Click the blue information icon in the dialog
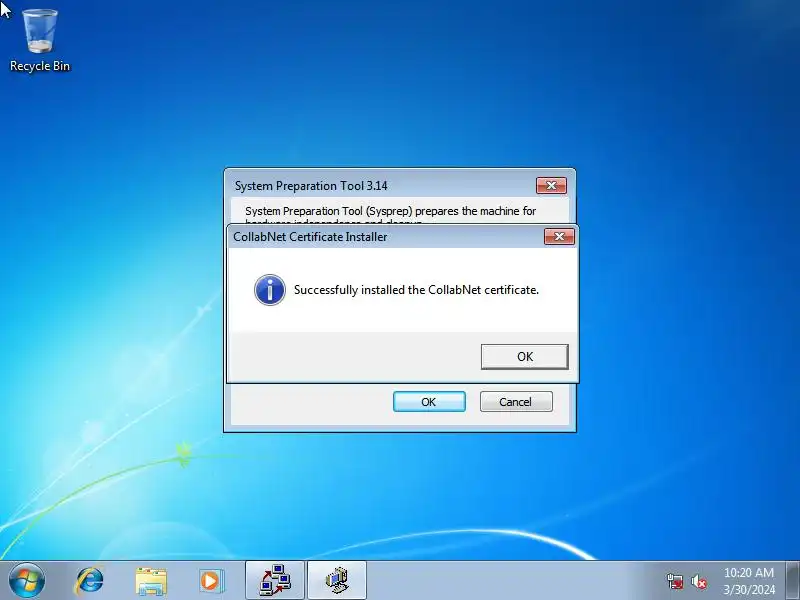Image resolution: width=800 pixels, height=600 pixels. click(x=269, y=290)
